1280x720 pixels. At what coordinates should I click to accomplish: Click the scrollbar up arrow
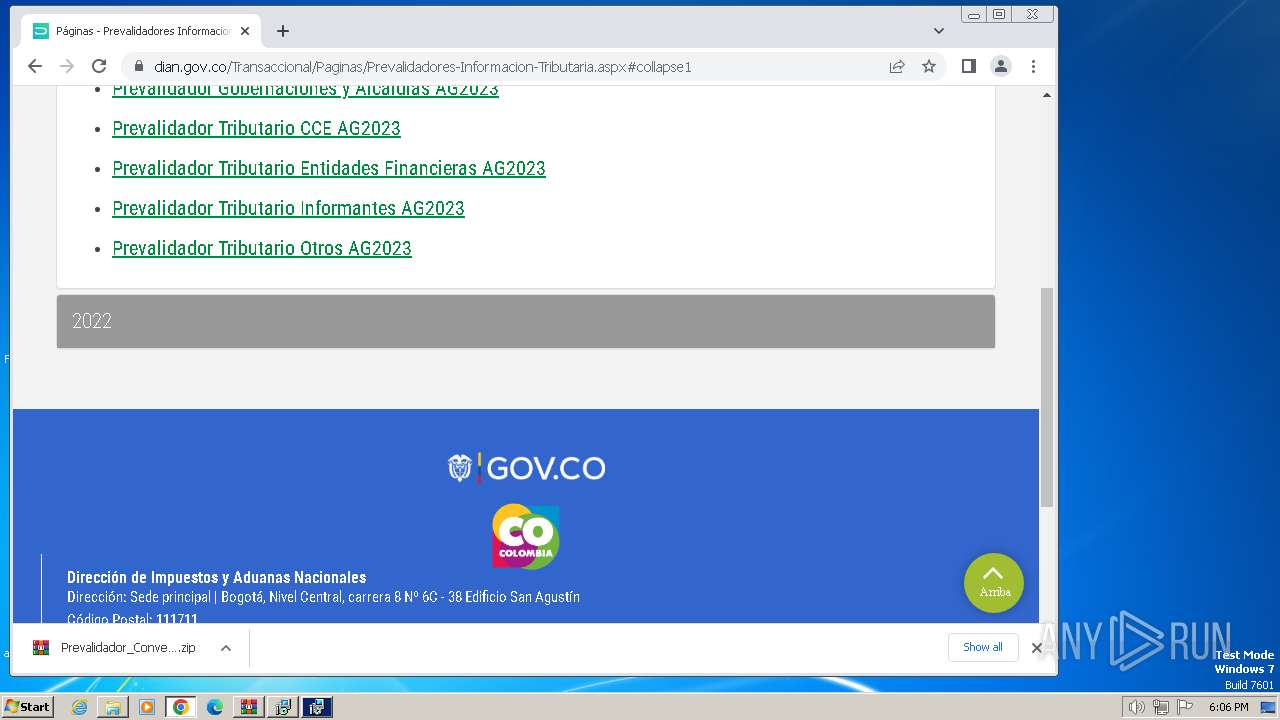click(1047, 95)
